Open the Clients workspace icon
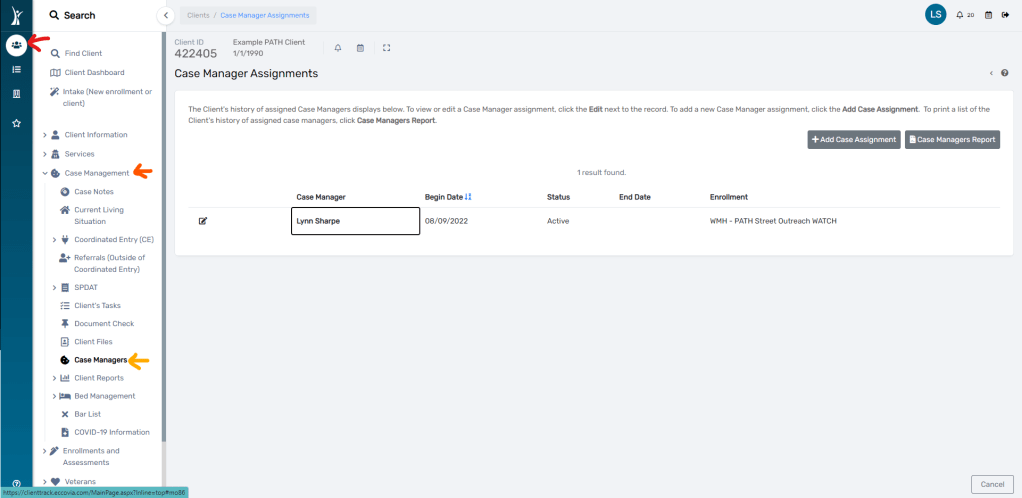1022x498 pixels. [16, 45]
